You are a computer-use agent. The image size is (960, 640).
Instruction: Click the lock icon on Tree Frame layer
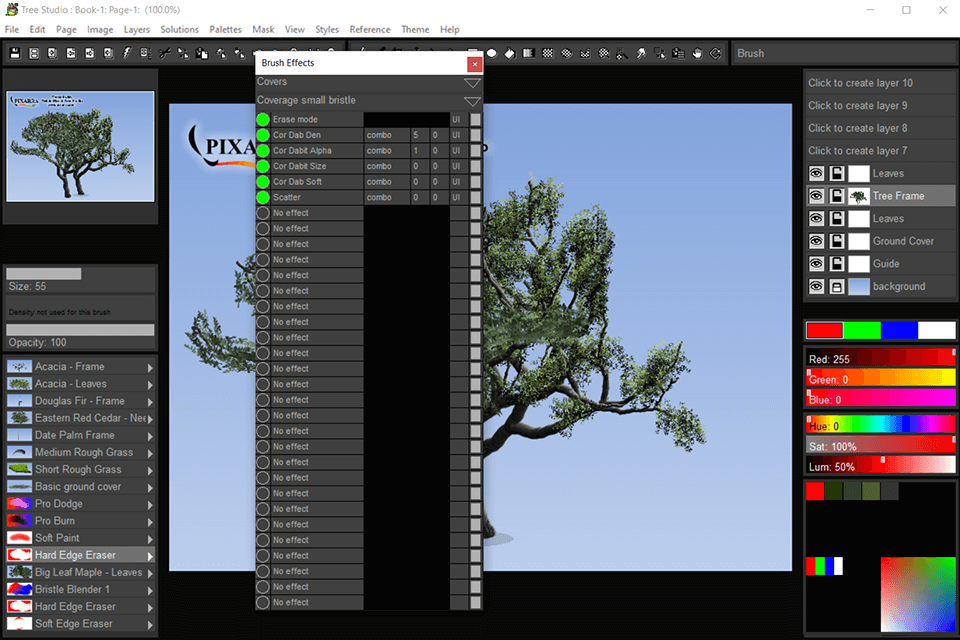point(837,196)
